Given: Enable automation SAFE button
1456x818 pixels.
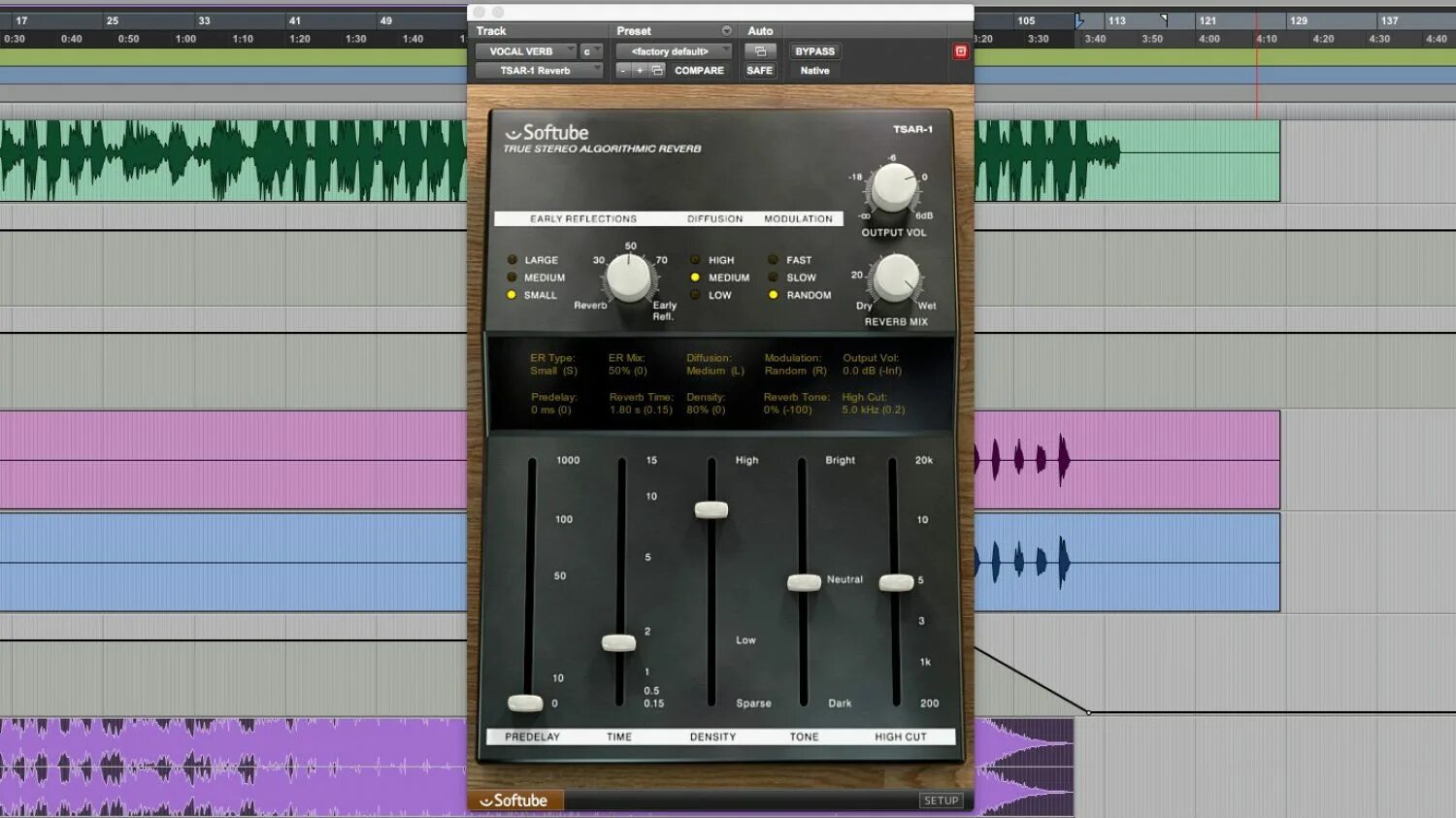Looking at the screenshot, I should (x=760, y=71).
